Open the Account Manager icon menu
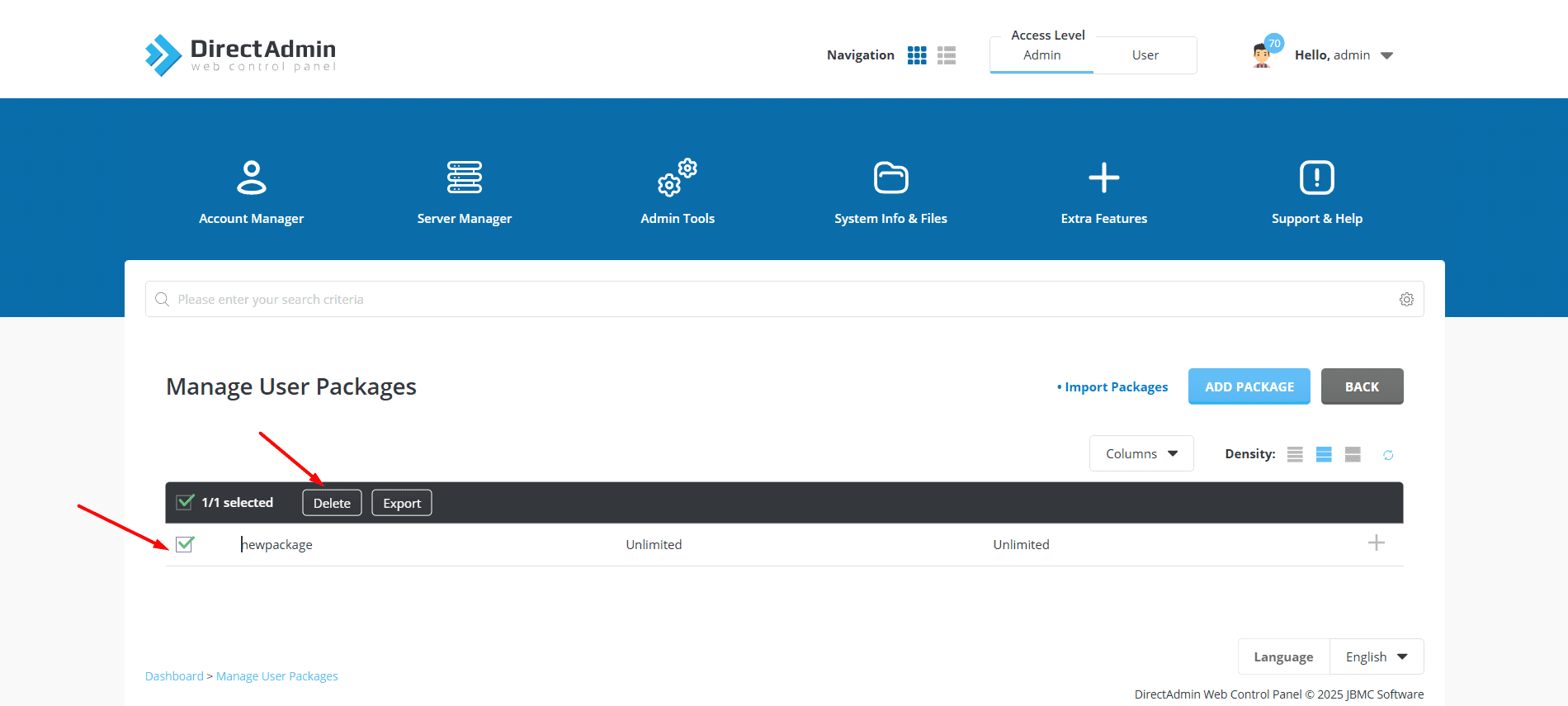Viewport: 1568px width, 706px height. tap(251, 178)
